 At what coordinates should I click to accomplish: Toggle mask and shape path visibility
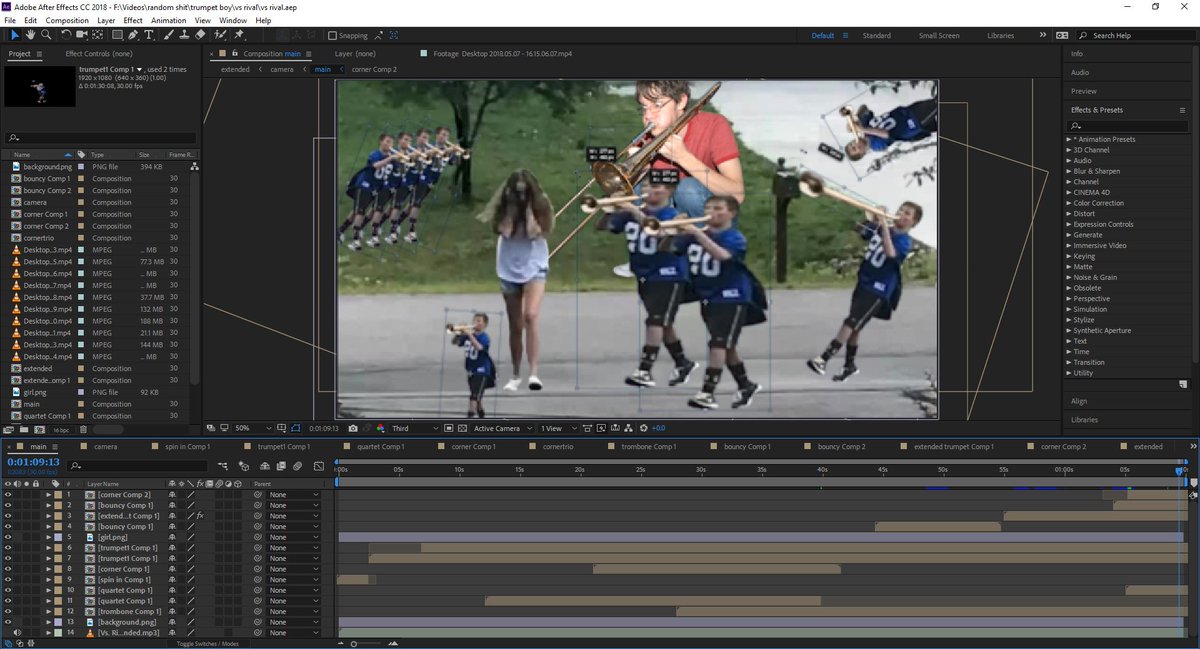[296, 428]
